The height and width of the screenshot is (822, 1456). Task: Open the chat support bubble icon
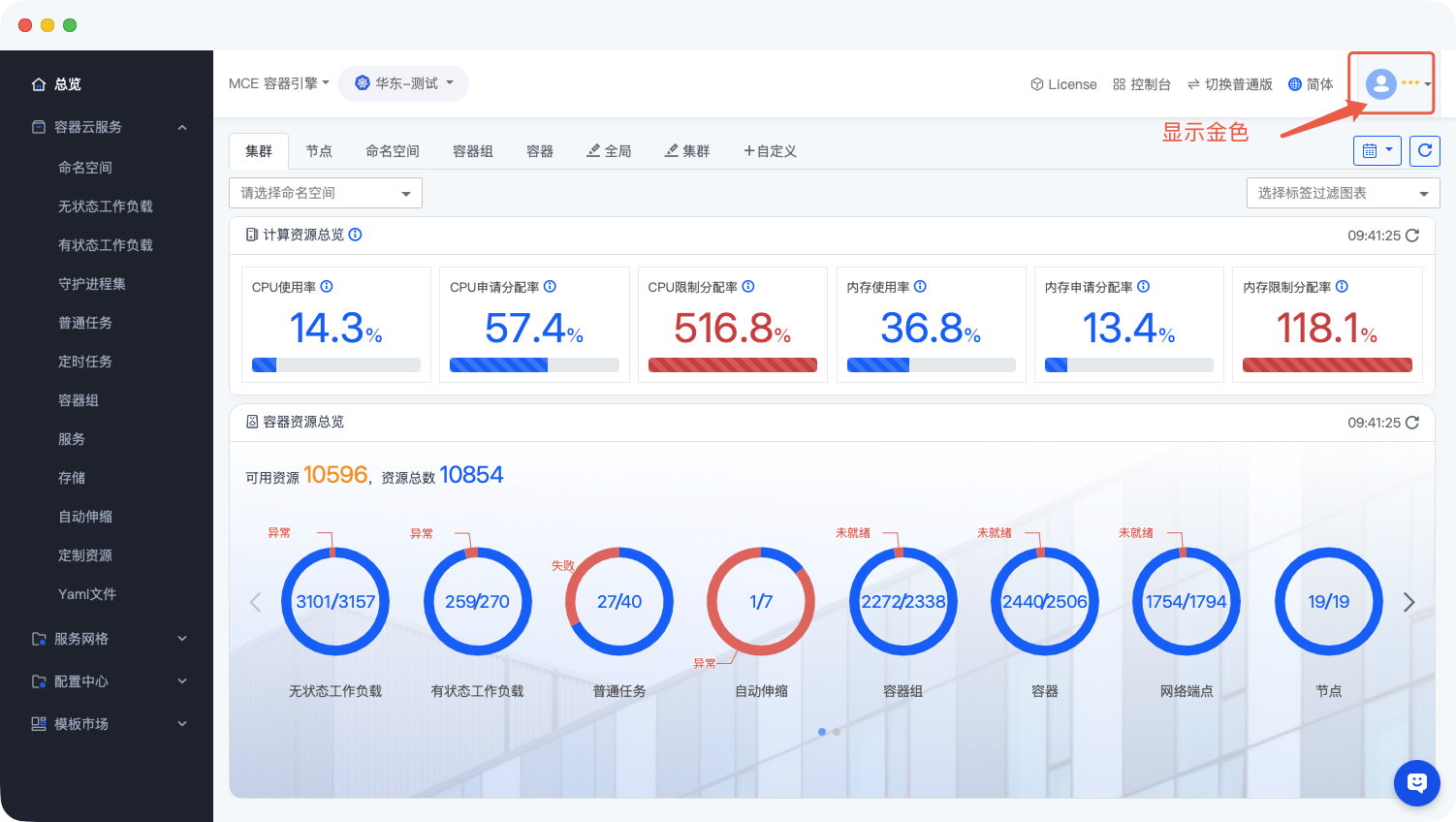1416,782
